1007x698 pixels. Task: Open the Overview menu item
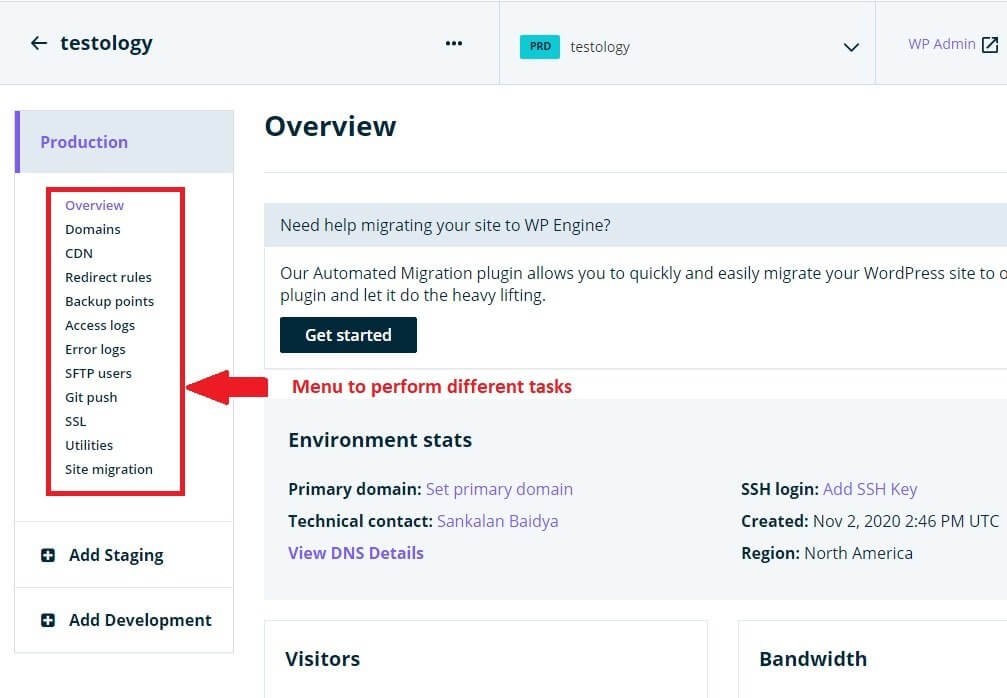pyautogui.click(x=94, y=205)
